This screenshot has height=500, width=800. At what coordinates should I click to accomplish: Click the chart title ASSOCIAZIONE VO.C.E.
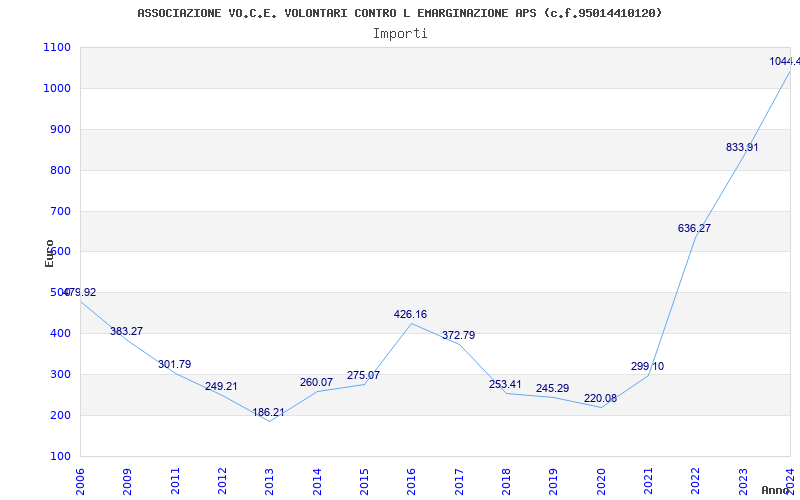(399, 13)
